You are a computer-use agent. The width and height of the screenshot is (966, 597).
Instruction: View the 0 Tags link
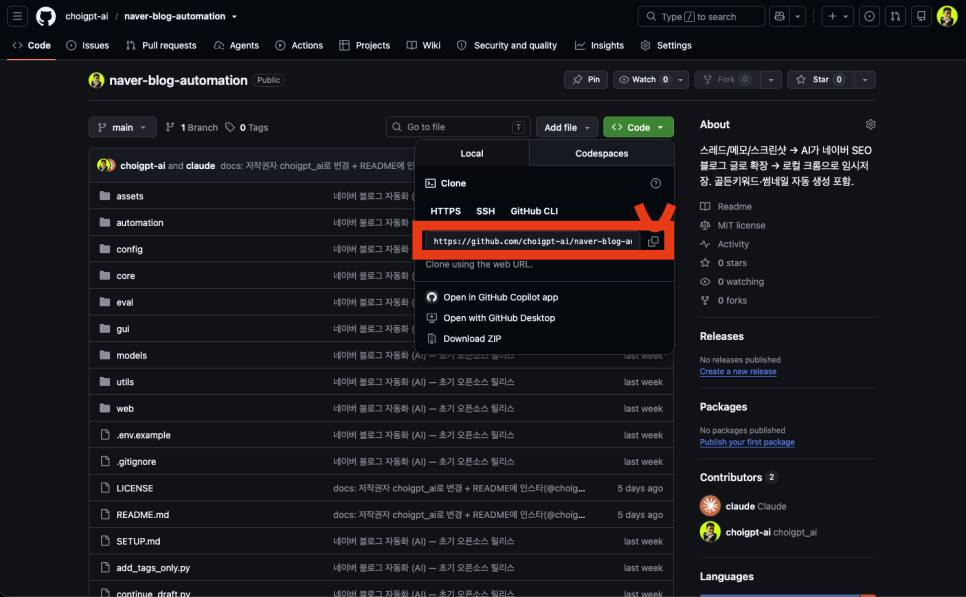pos(246,128)
